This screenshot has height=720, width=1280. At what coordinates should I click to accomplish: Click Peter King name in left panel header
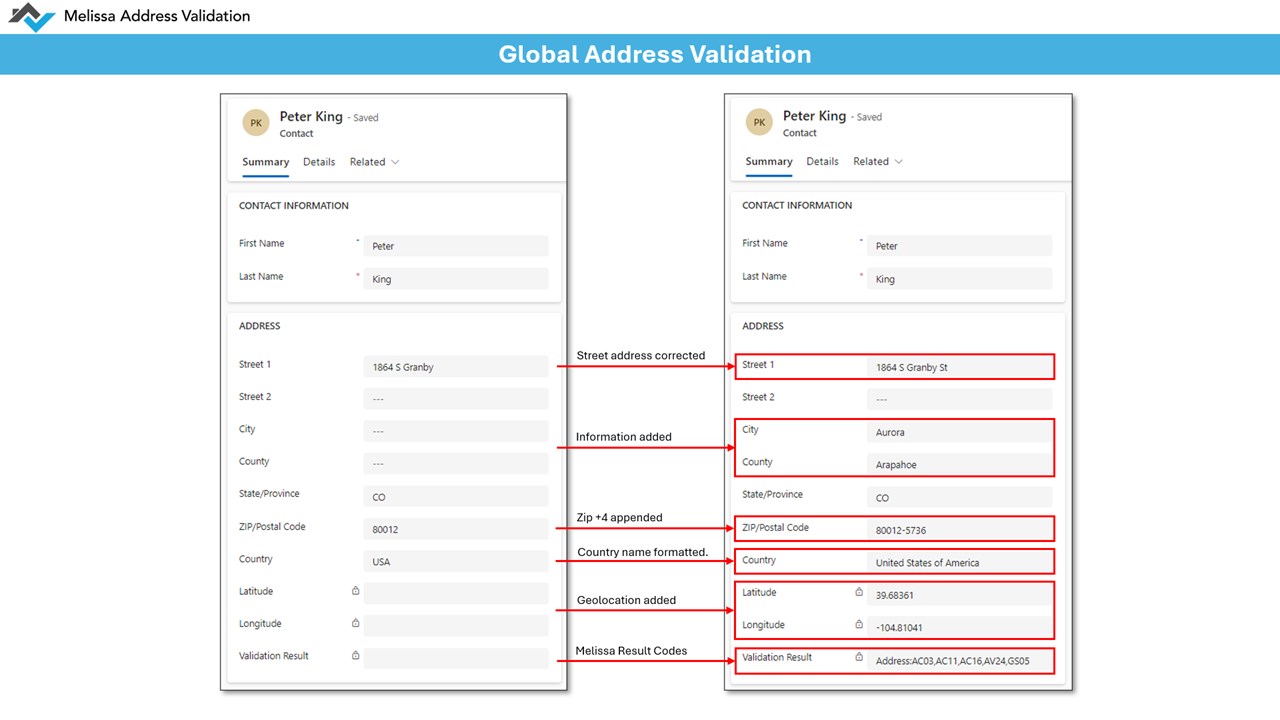click(311, 116)
